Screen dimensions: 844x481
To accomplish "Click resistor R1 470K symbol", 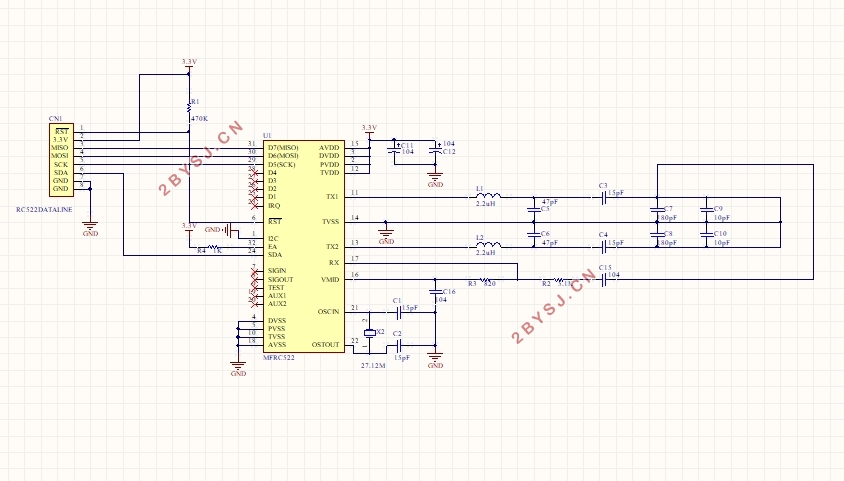I will click(189, 107).
